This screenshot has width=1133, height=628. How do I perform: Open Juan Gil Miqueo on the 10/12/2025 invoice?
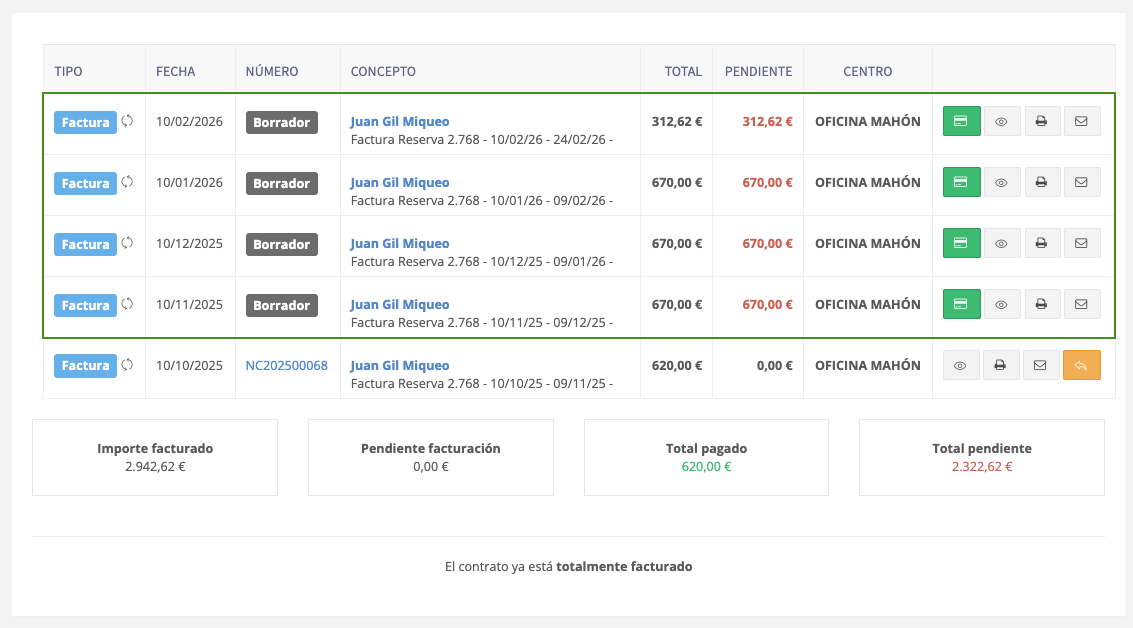400,244
